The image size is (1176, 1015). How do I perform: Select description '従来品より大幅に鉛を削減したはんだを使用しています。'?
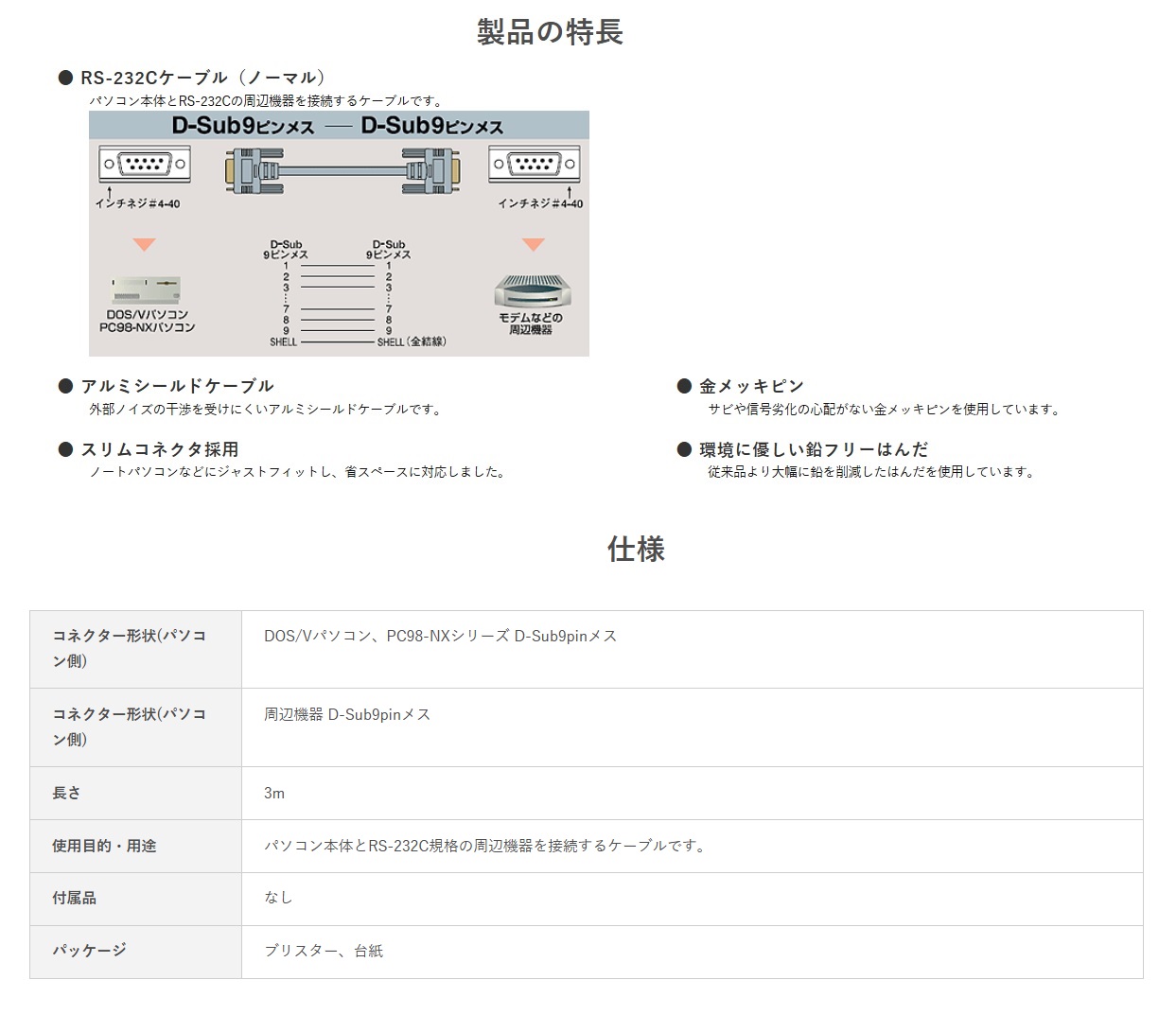pyautogui.click(x=871, y=472)
